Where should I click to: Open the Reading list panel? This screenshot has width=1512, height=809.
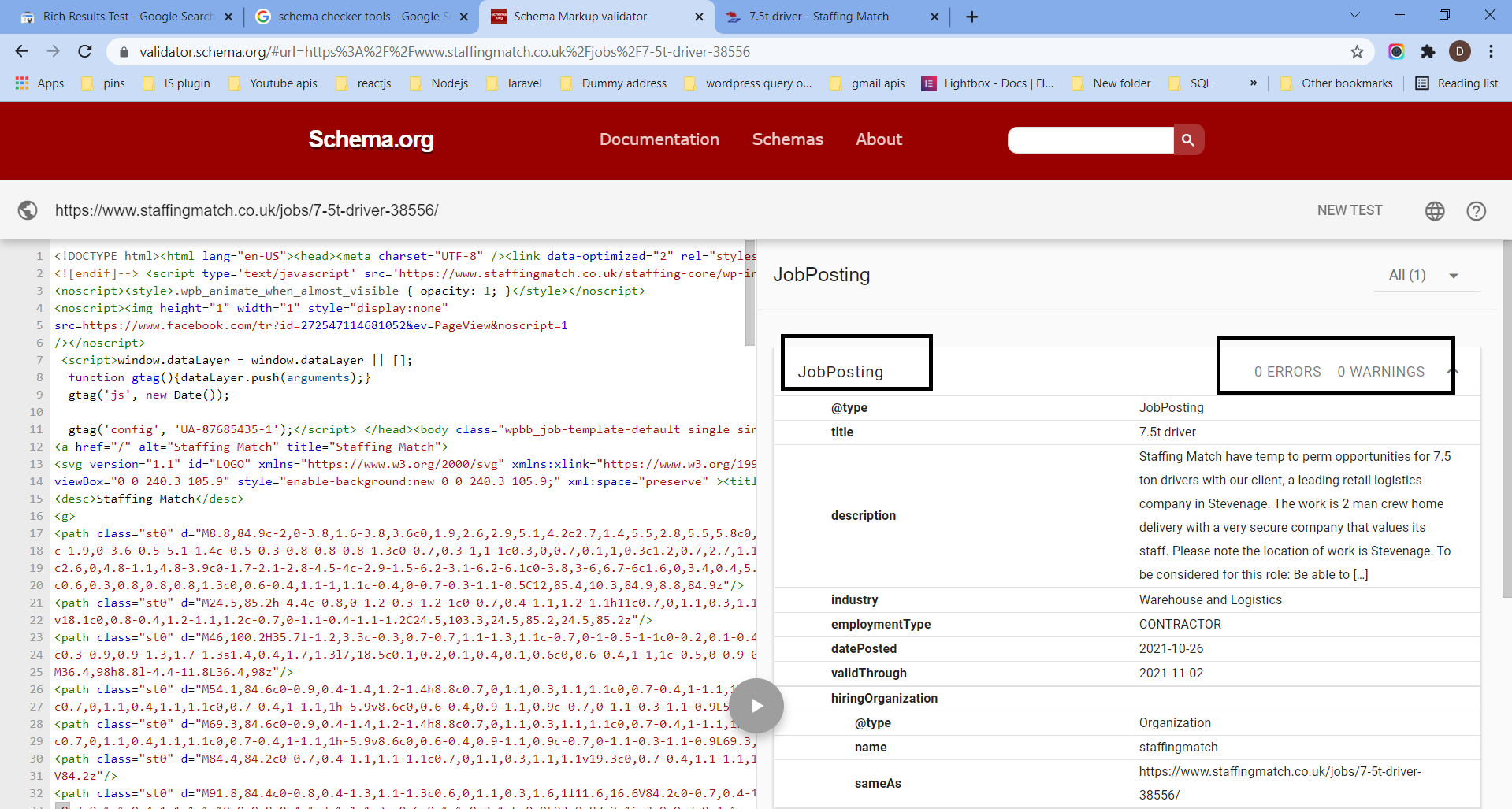coord(1457,83)
